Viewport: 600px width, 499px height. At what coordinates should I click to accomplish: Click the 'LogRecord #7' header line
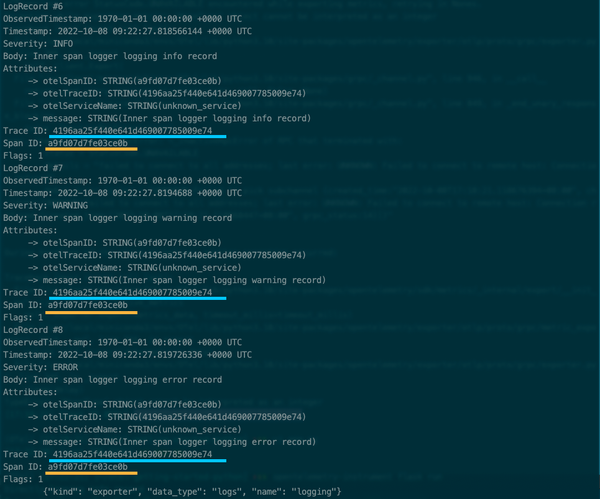tap(33, 168)
